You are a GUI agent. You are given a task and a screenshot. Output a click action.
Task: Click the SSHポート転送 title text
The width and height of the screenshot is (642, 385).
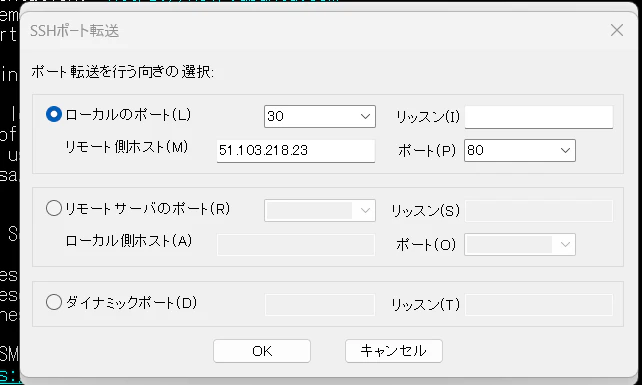tap(75, 31)
